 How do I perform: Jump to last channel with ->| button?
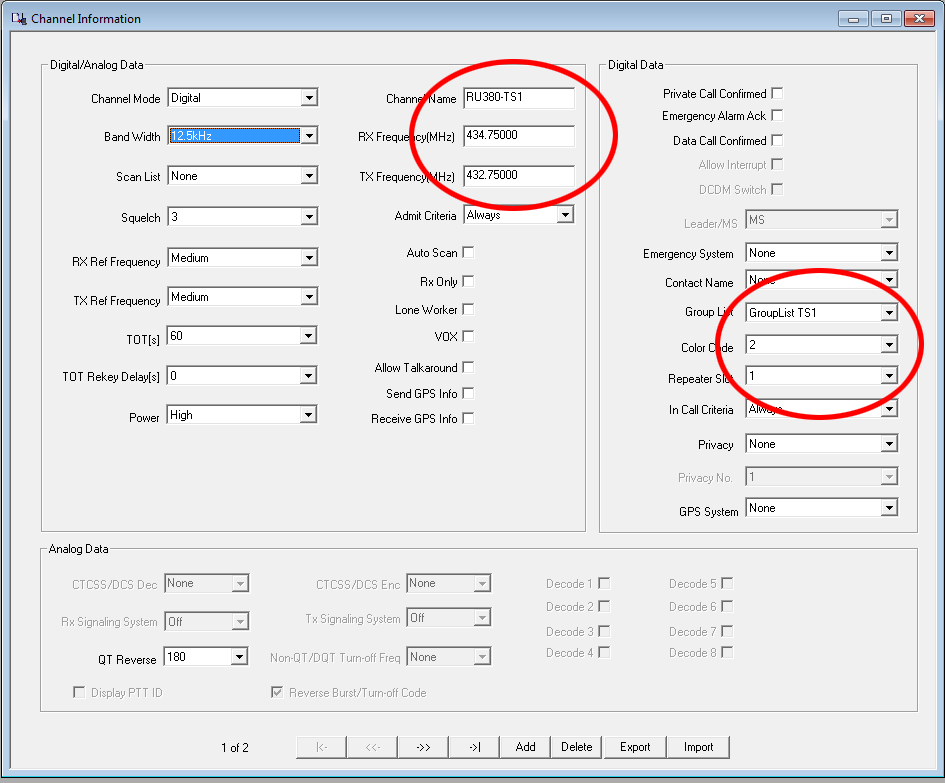[474, 747]
